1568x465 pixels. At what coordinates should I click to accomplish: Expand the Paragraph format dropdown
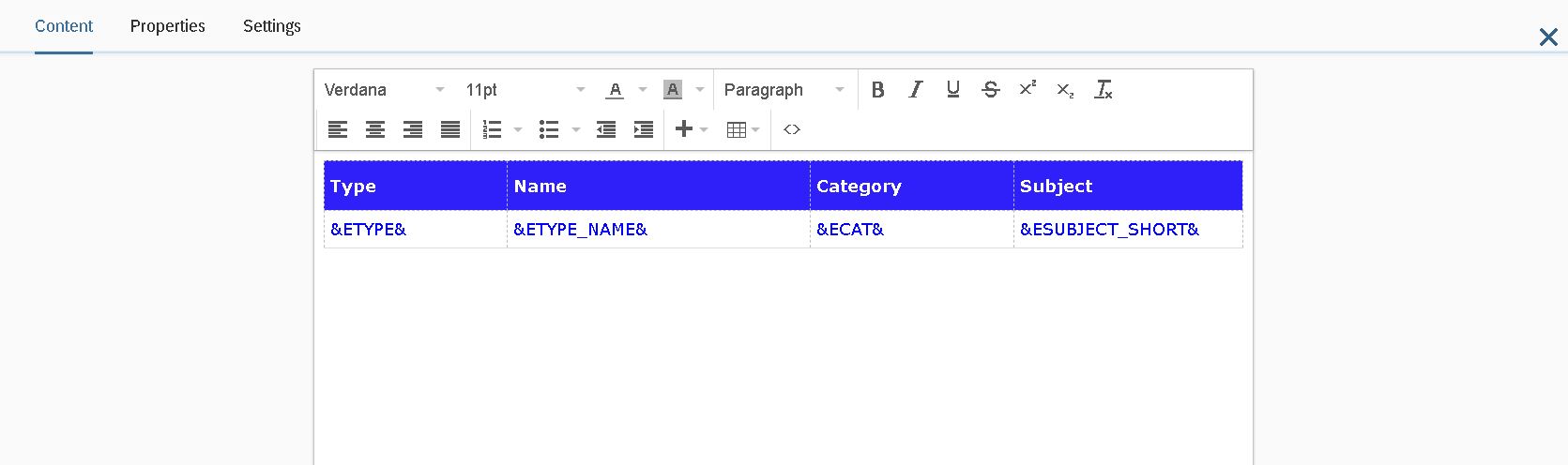784,90
